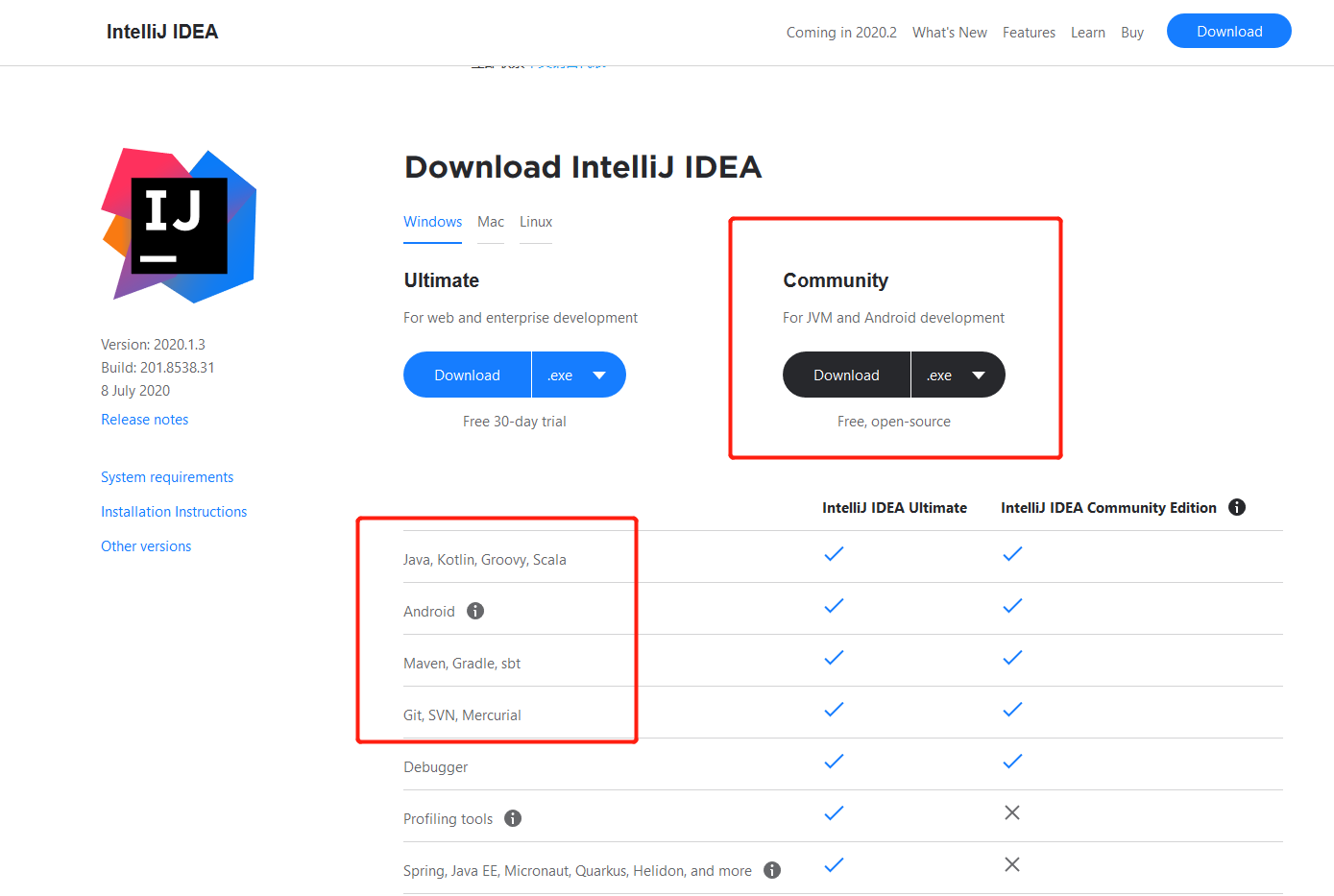Click 'Free, open-source' text
The height and width of the screenshot is (896, 1334).
tap(894, 422)
